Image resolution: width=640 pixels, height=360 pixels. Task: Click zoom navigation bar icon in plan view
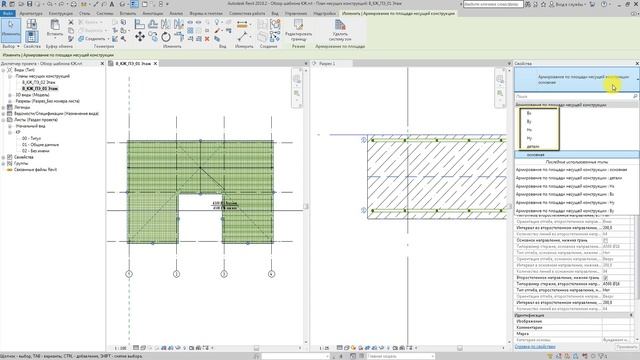pyautogui.click(x=297, y=93)
